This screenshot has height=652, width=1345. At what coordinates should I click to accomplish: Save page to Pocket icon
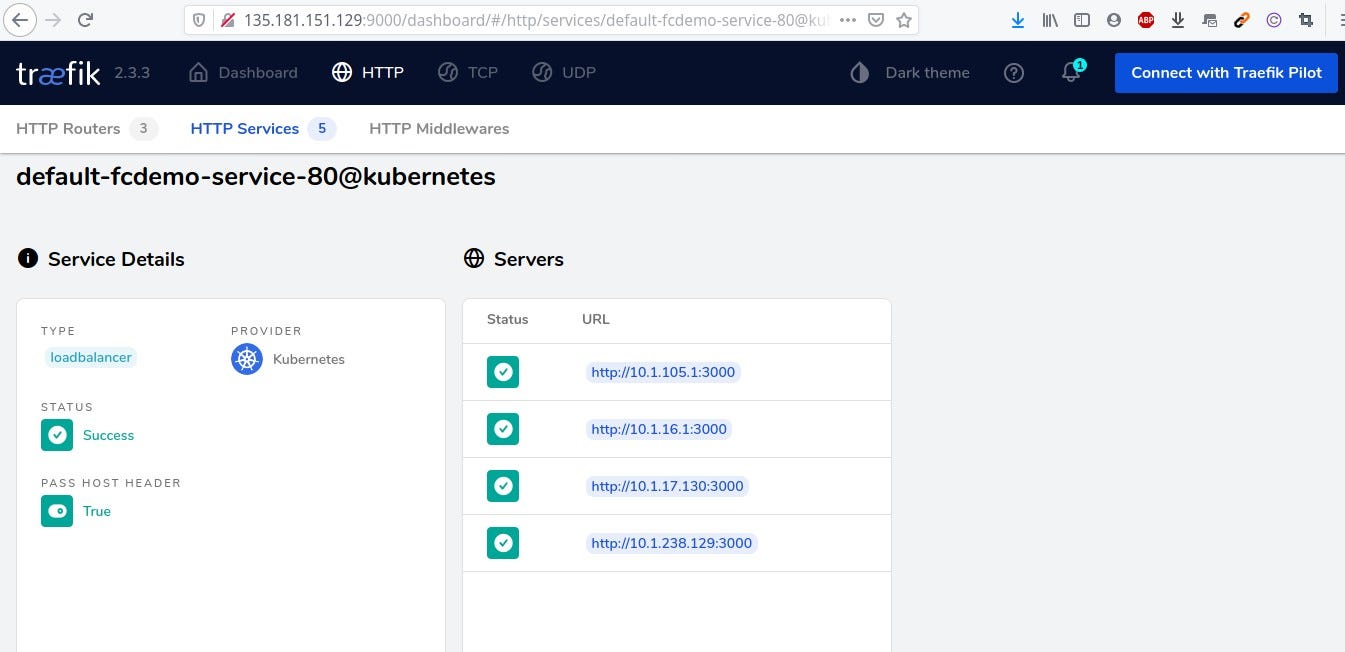coord(876,19)
